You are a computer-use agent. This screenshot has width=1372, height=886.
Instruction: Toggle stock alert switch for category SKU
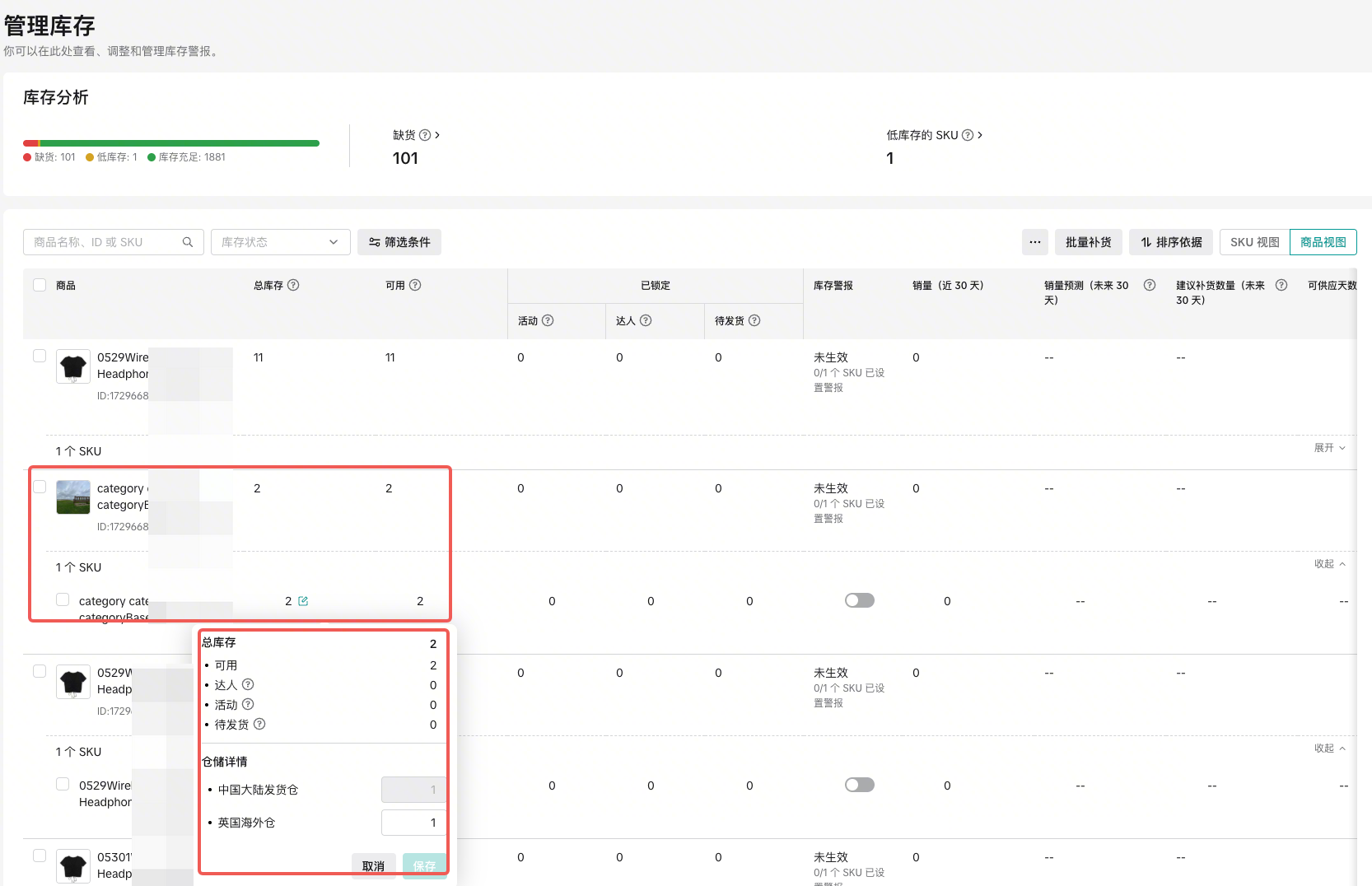(859, 600)
